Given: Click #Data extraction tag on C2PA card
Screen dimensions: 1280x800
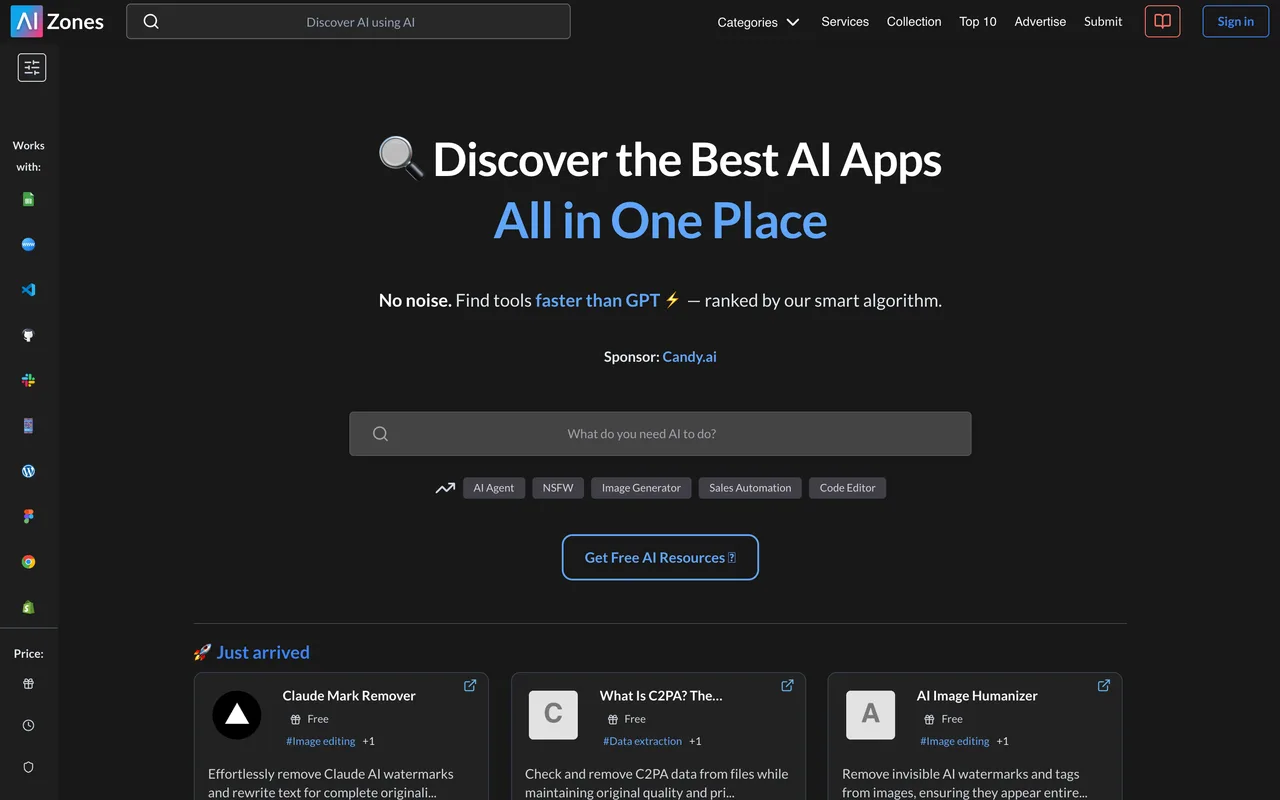Looking at the screenshot, I should [x=642, y=741].
